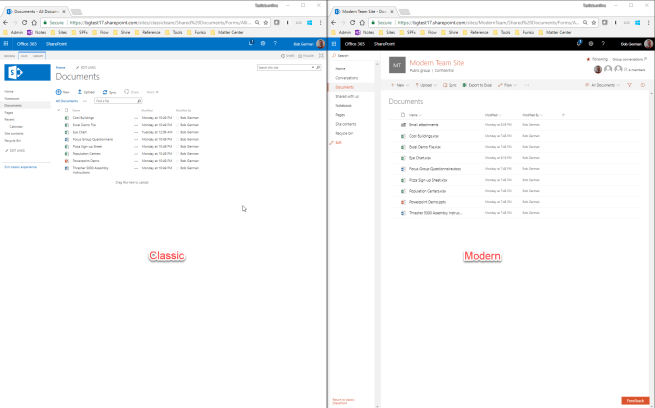655x408 pixels.
Task: Open Name column header dropdown in Modern
Action: [415, 115]
